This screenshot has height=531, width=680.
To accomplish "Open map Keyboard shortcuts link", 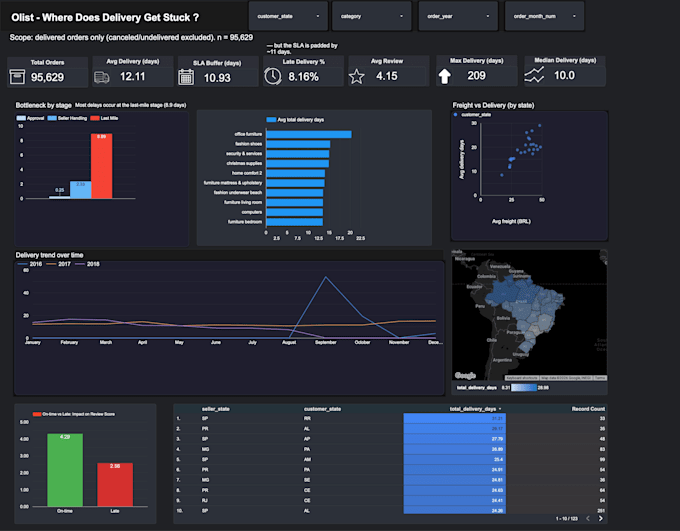I will (522, 378).
